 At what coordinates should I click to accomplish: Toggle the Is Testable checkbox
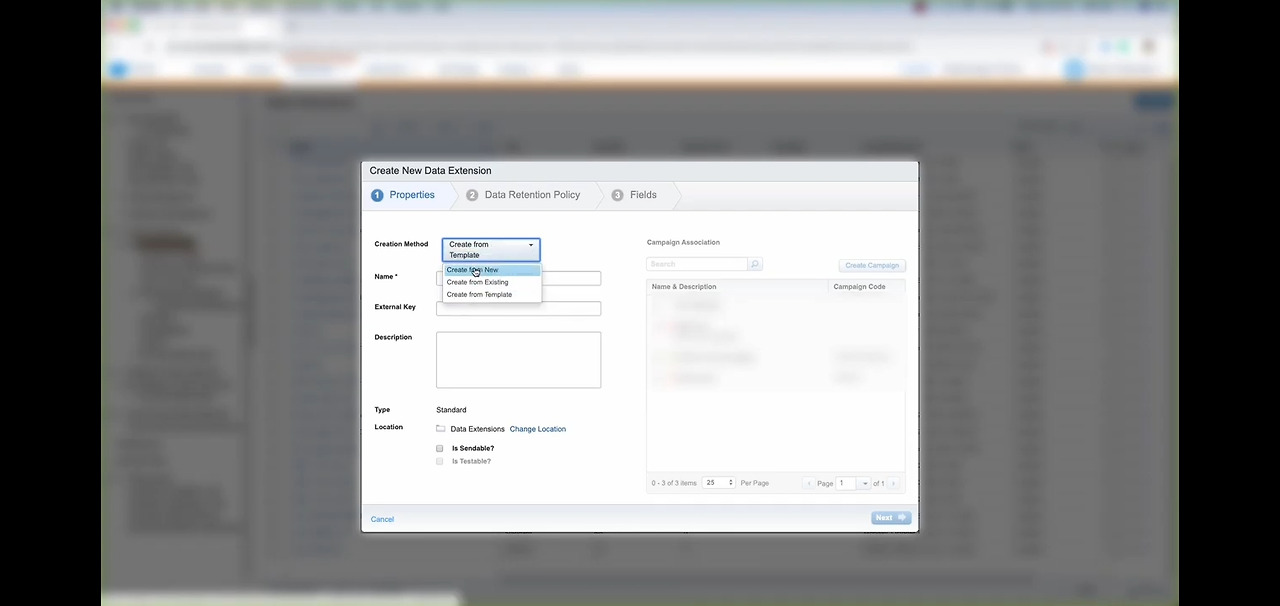439,461
